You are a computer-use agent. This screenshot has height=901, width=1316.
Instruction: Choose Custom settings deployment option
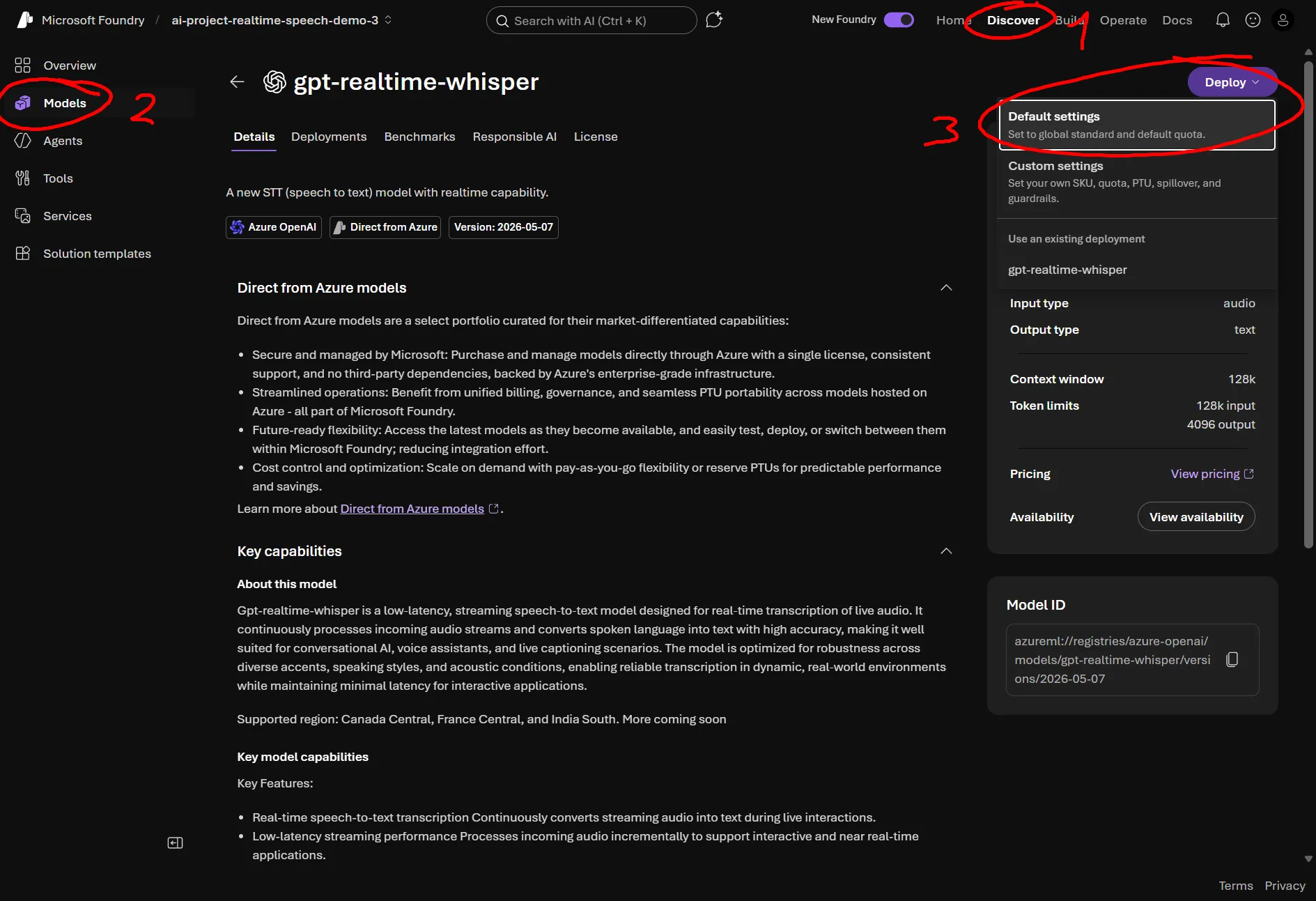click(1137, 182)
